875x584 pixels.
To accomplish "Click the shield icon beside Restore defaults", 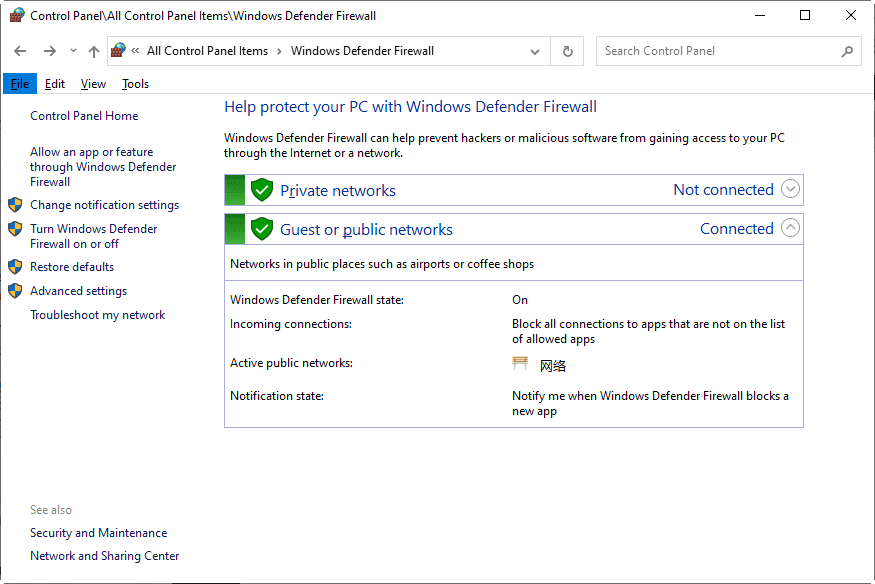I will 15,267.
